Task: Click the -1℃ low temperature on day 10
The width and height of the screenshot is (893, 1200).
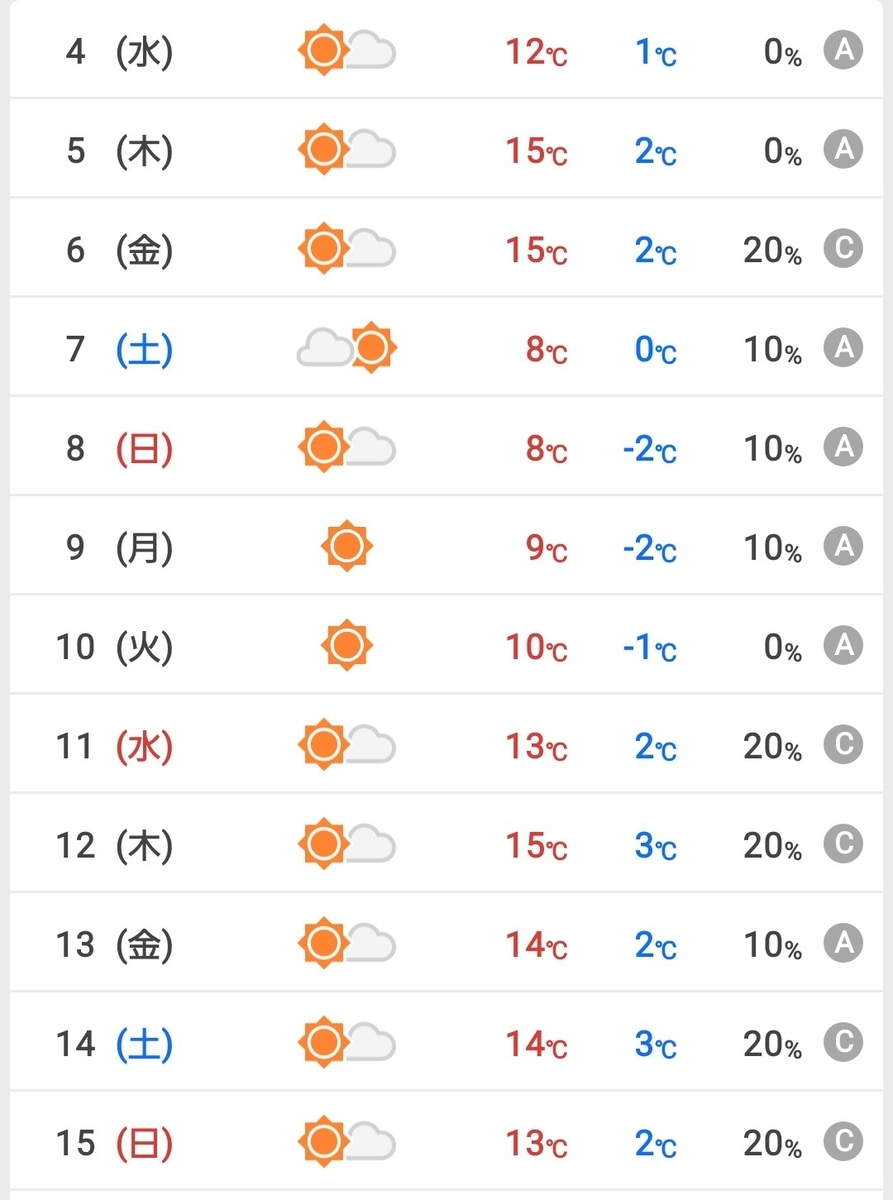Action: [x=649, y=647]
